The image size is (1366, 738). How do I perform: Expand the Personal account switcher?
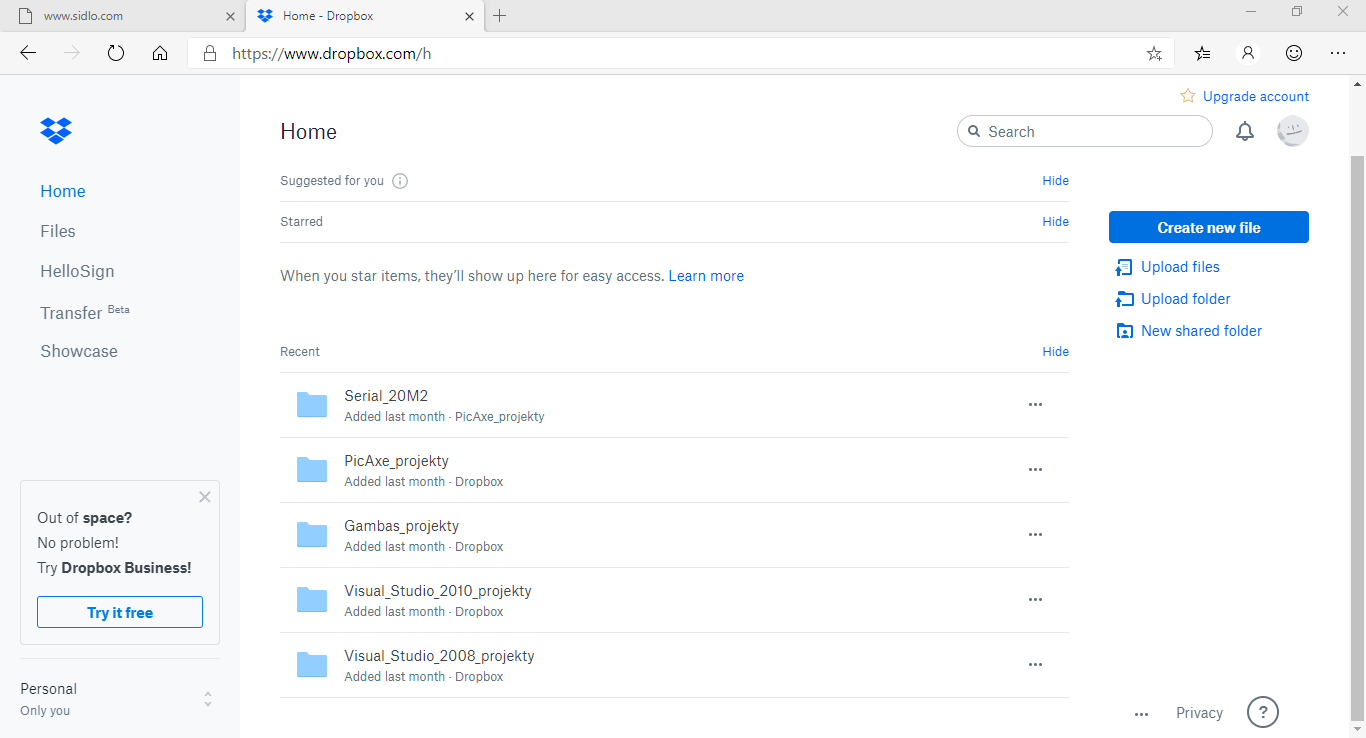pos(207,699)
